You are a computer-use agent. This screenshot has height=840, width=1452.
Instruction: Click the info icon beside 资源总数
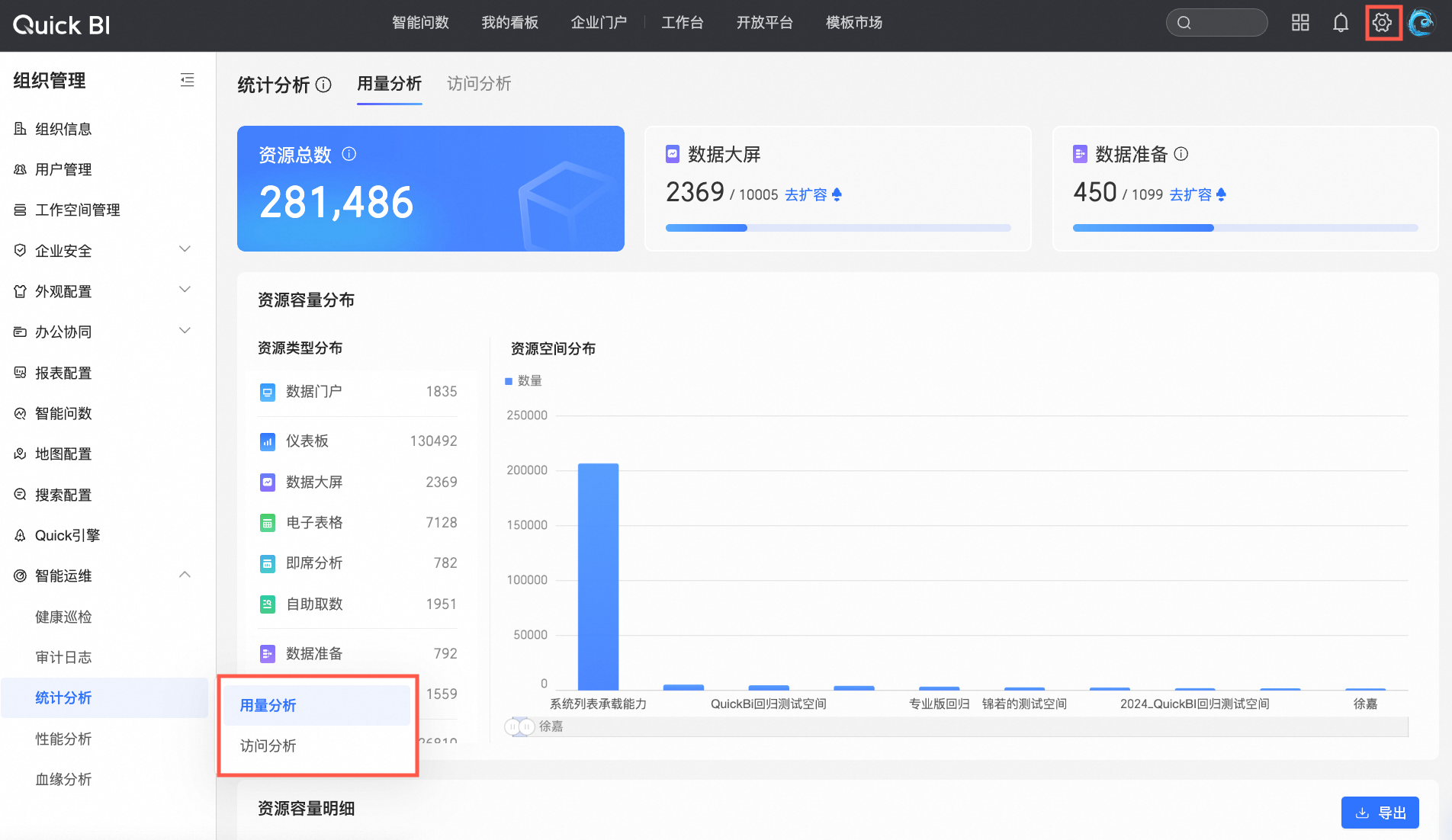pos(349,154)
